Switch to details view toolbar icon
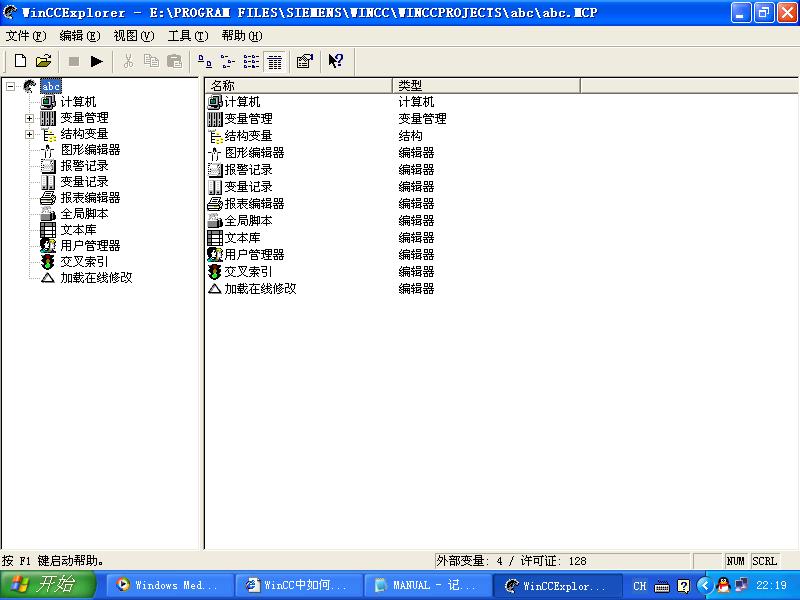 [x=274, y=62]
